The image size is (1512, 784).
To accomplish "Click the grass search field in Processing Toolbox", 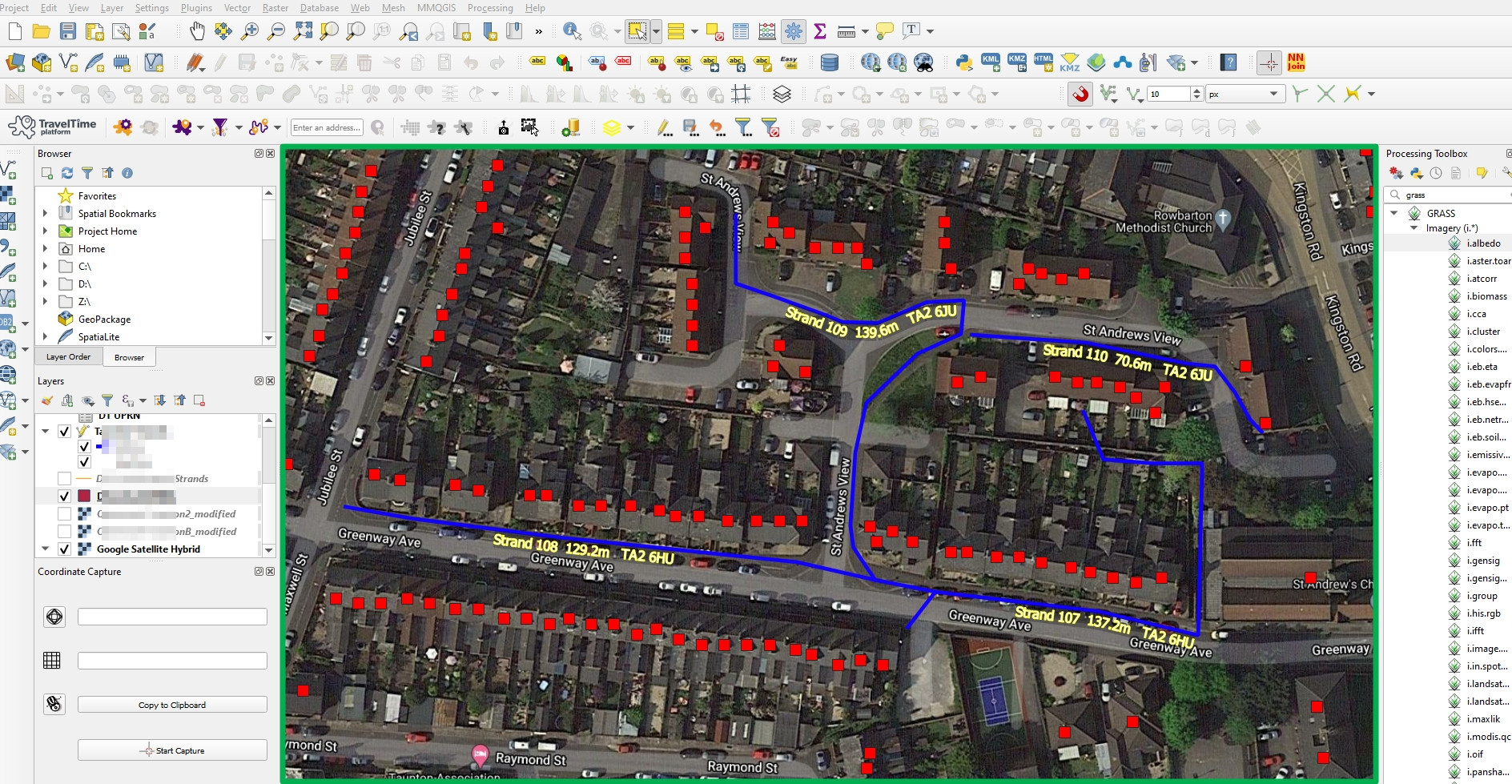I will tap(1450, 195).
